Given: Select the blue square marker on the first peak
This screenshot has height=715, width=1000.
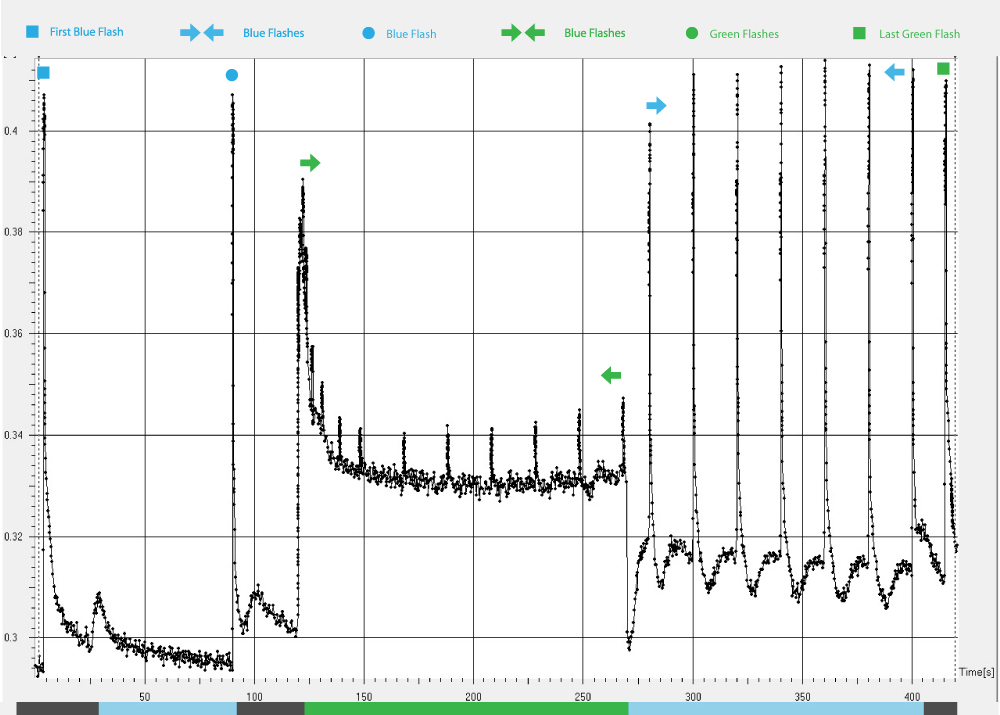Looking at the screenshot, I should (x=43, y=72).
